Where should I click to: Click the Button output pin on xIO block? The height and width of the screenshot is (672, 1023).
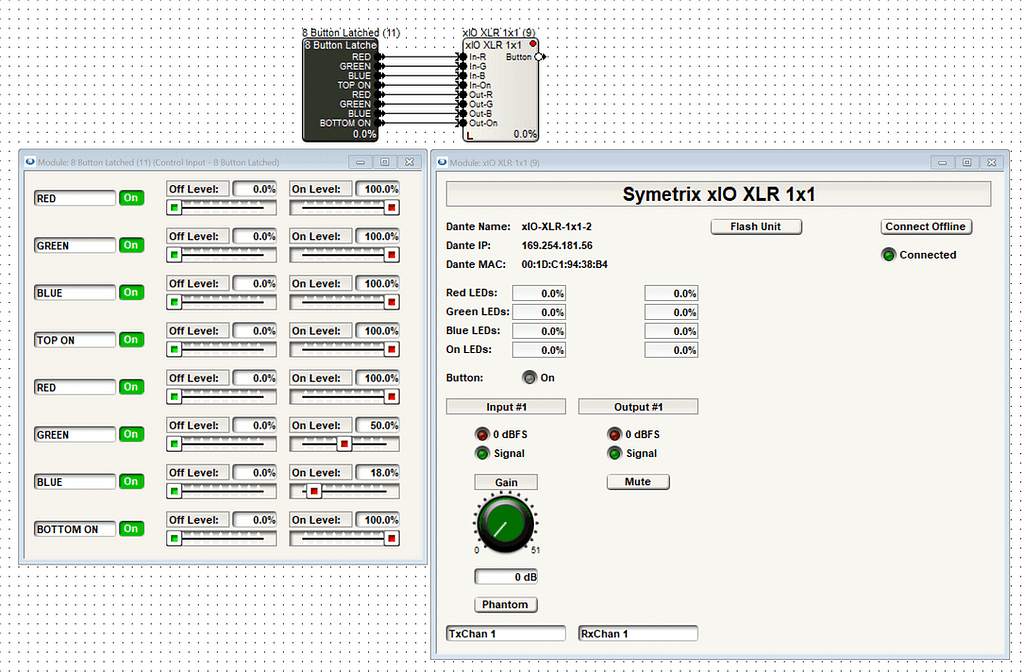tap(540, 57)
